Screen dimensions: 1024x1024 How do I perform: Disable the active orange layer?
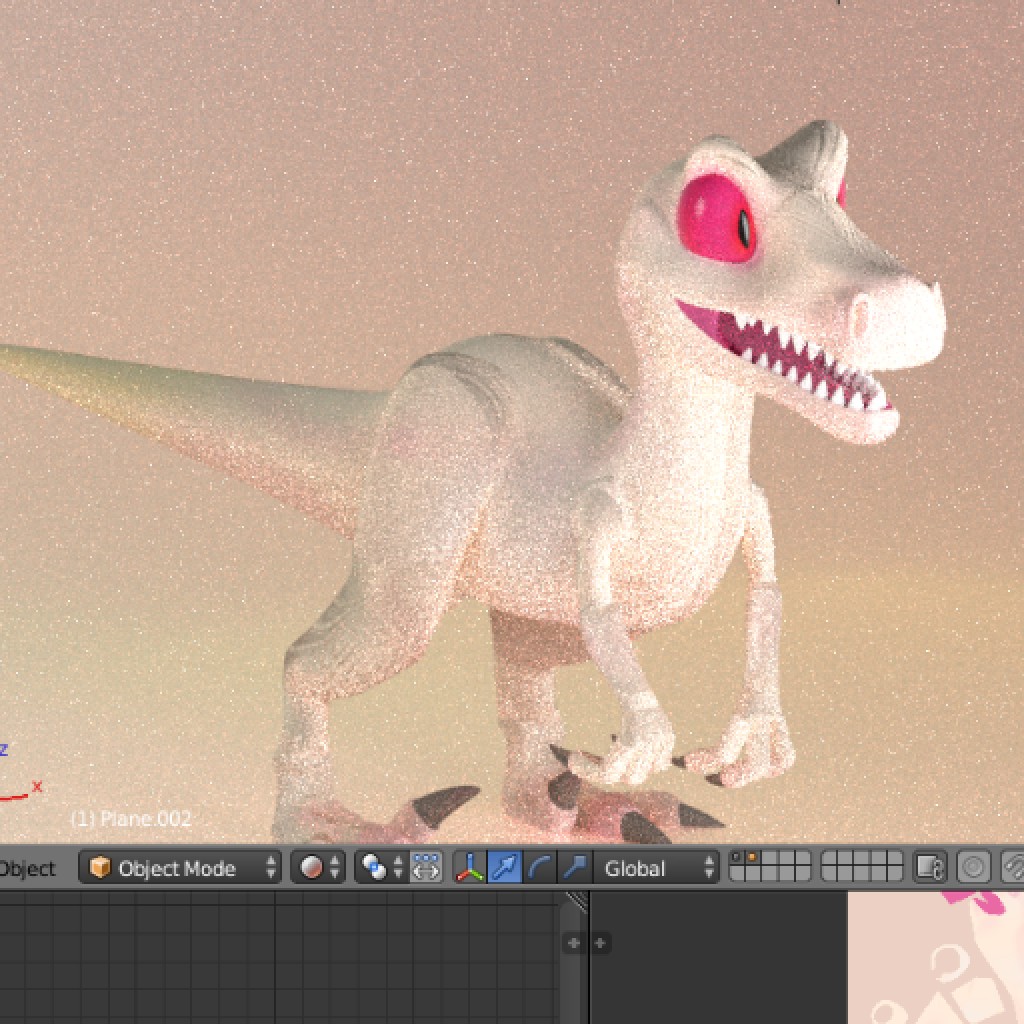coord(751,857)
